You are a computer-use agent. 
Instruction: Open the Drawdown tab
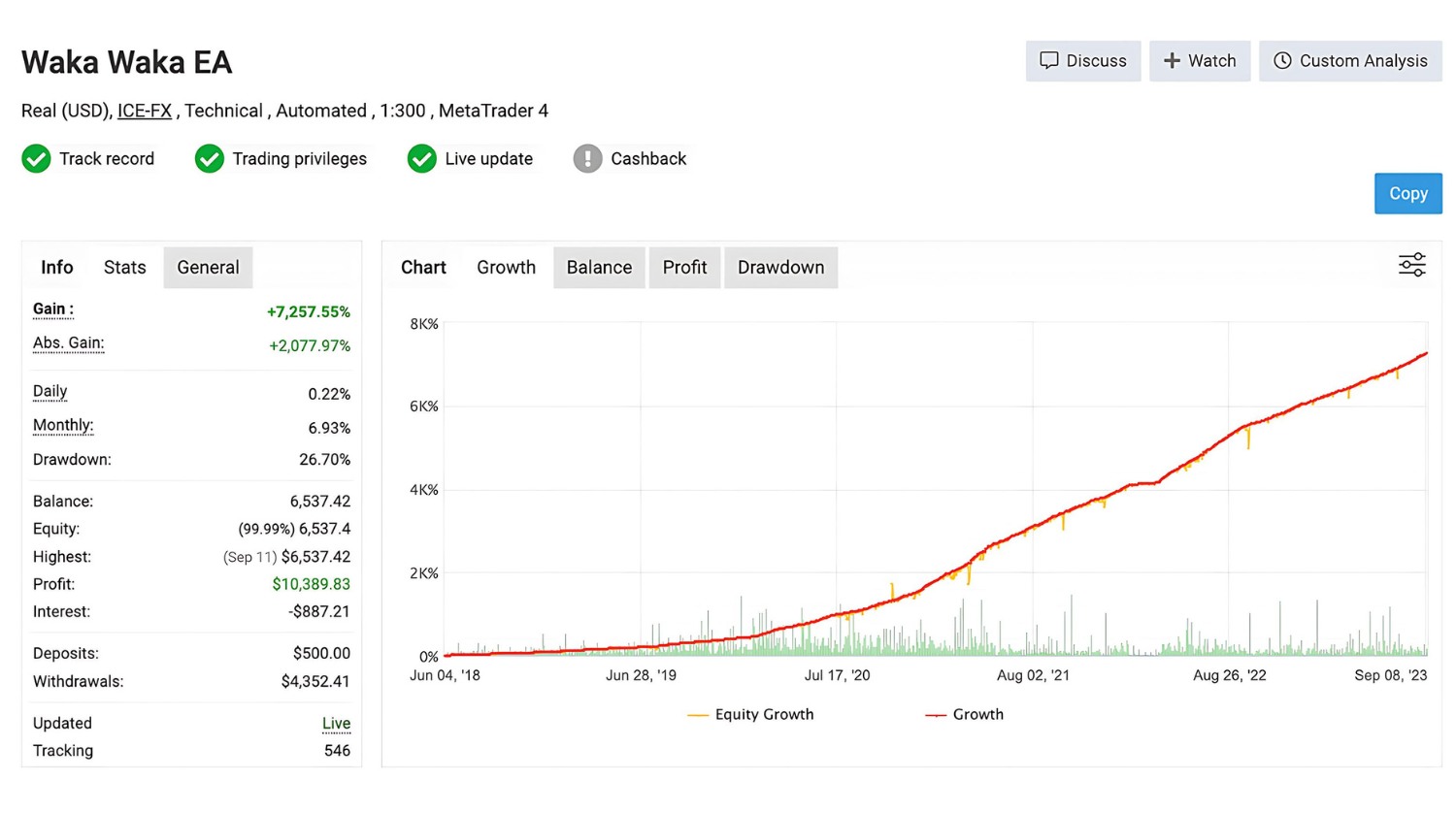click(x=780, y=267)
